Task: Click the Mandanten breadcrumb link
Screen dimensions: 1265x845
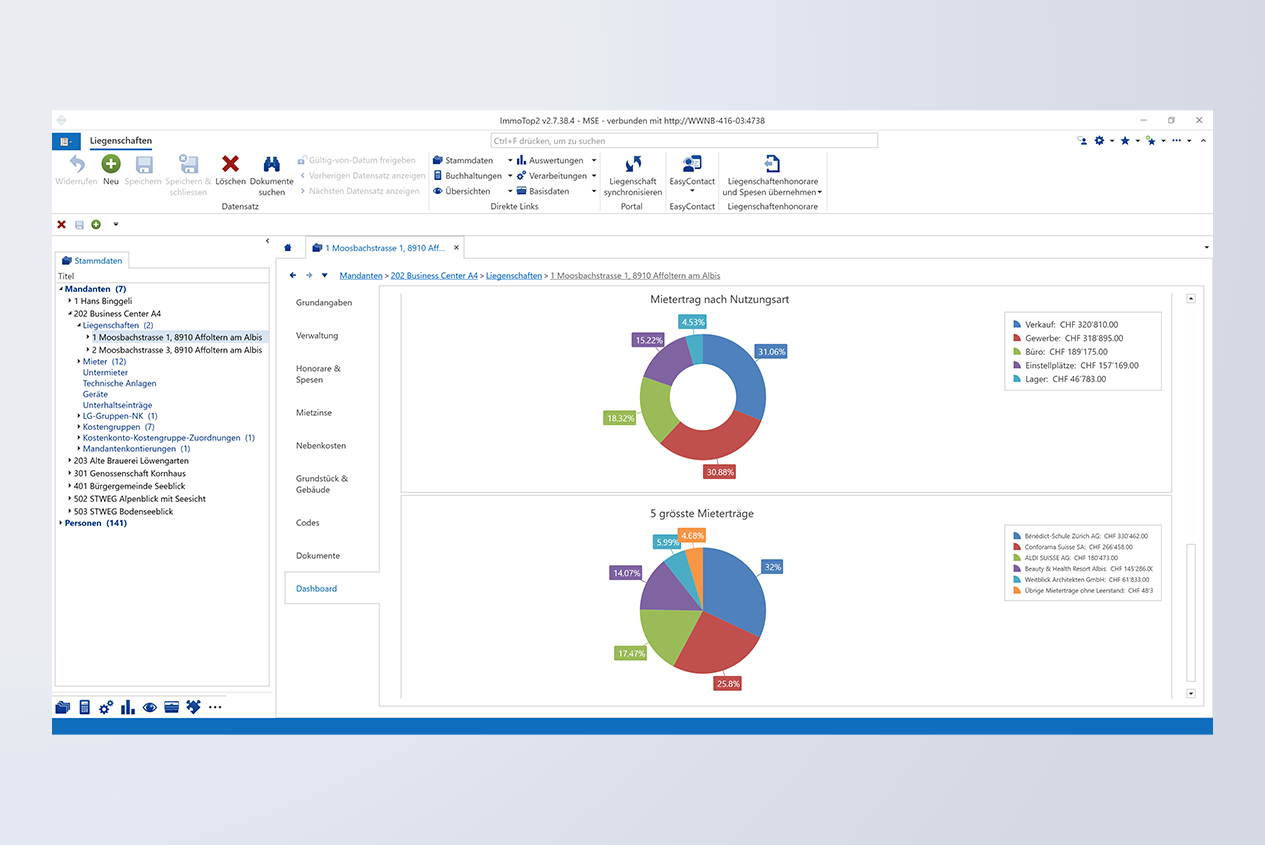Action: point(360,275)
